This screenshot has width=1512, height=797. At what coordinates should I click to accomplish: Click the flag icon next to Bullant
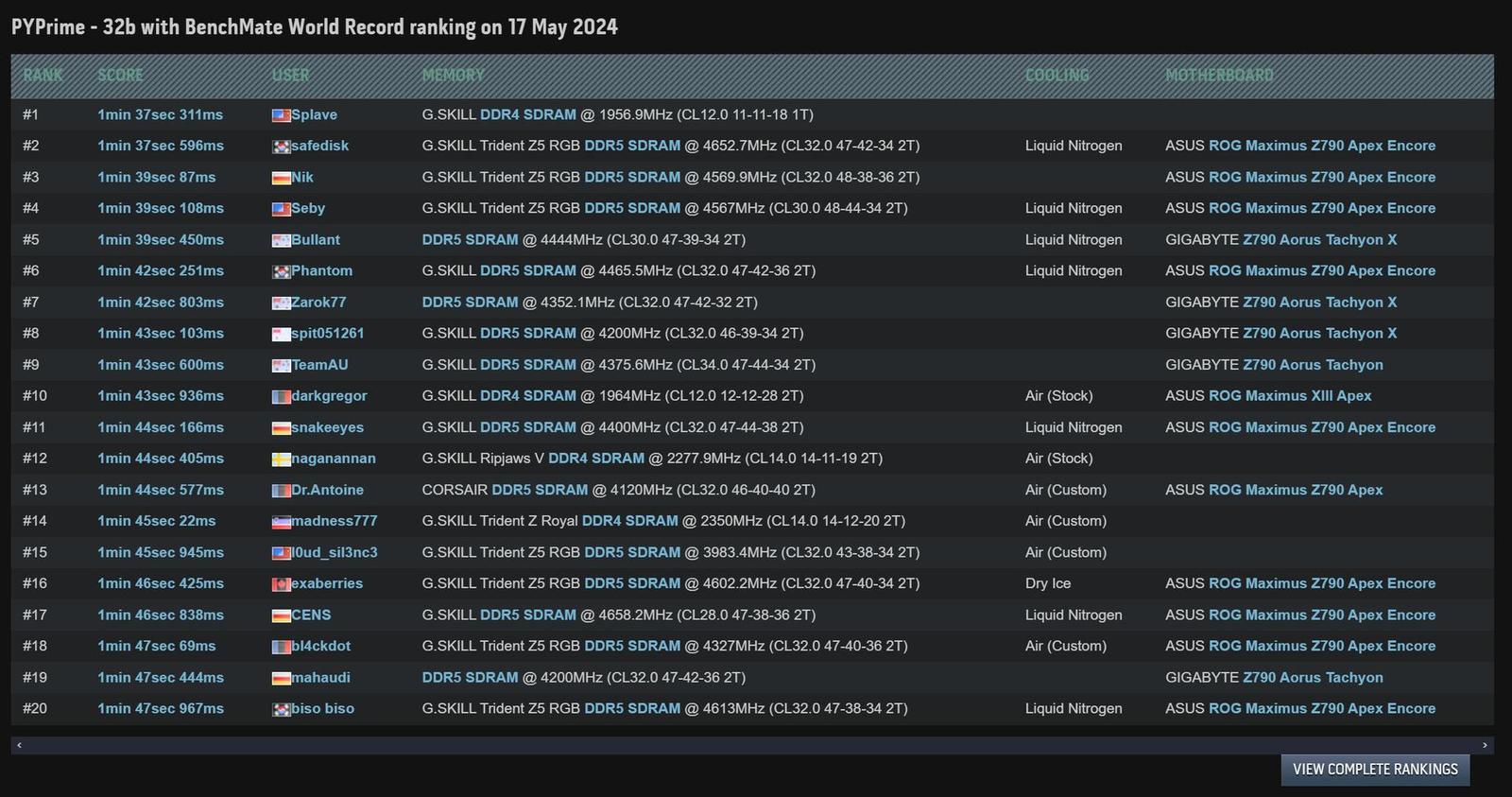281,240
